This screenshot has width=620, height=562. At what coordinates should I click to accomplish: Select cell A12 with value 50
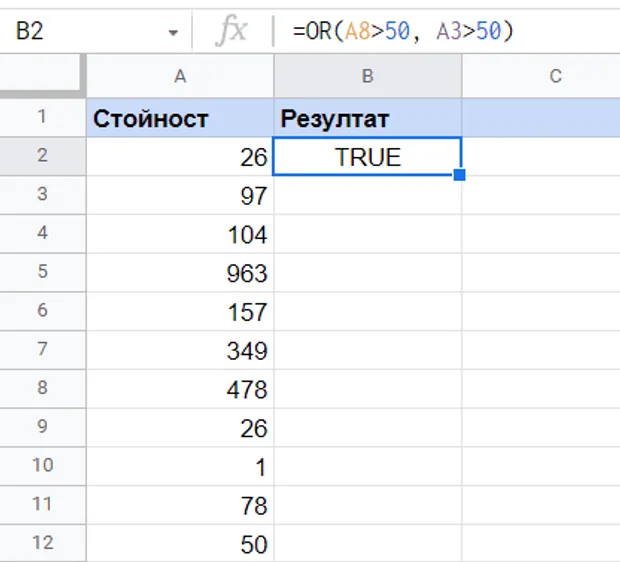[180, 543]
